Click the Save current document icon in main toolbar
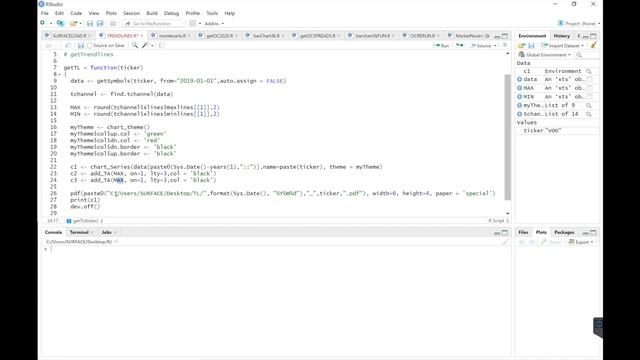640x360 pixels. [90, 23]
